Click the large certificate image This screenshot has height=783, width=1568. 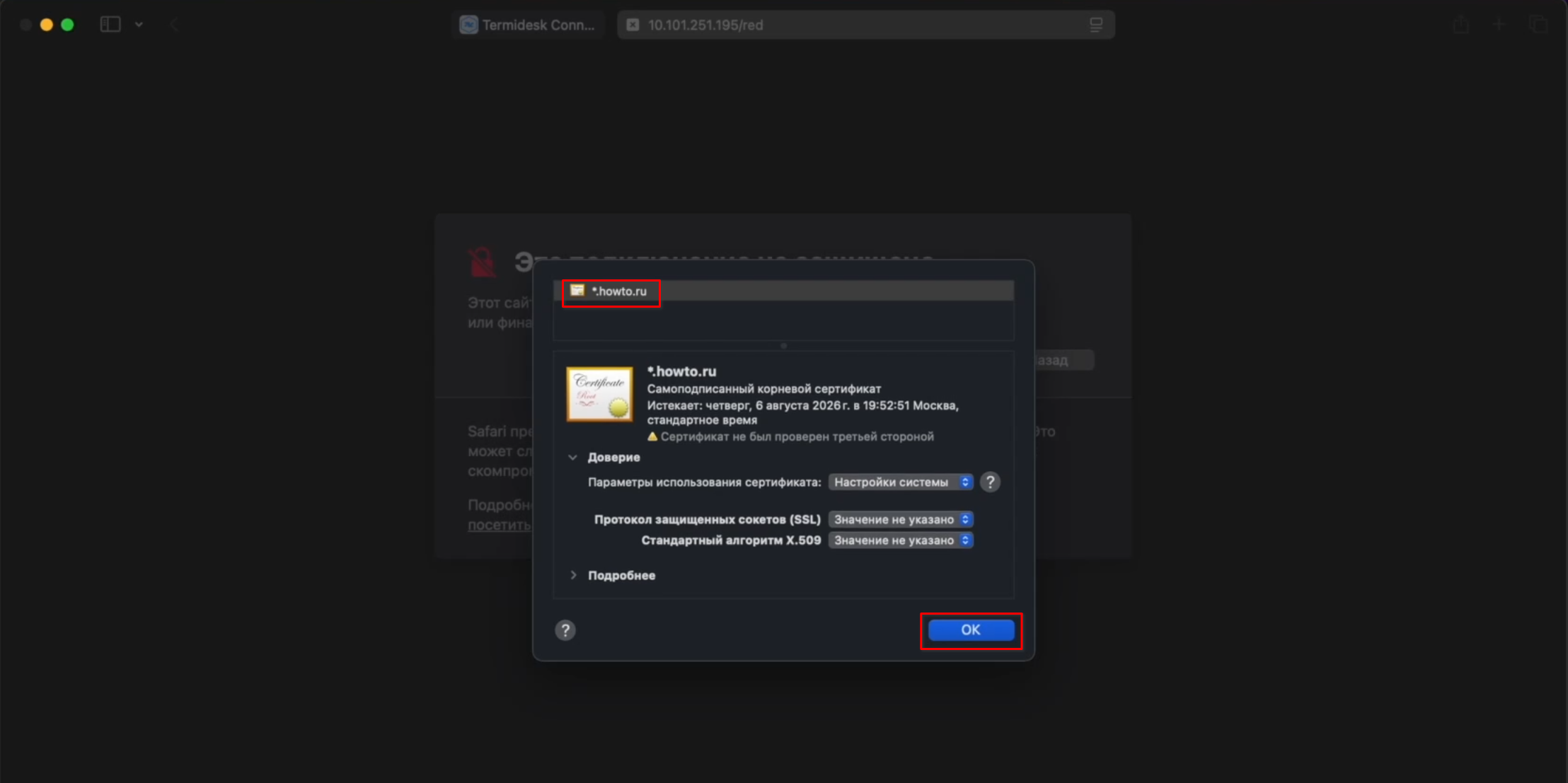[x=599, y=395]
